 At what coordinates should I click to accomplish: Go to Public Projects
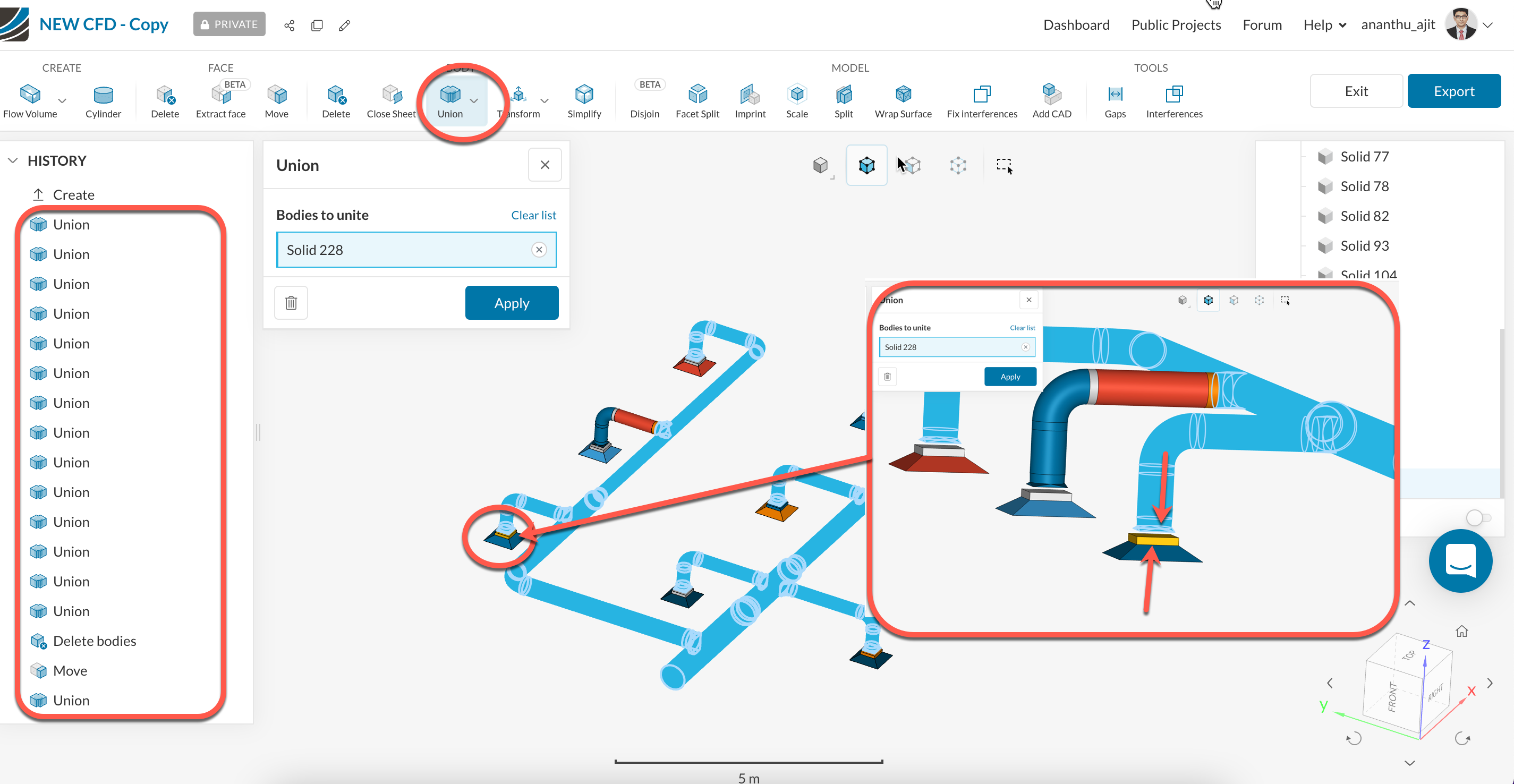tap(1176, 24)
